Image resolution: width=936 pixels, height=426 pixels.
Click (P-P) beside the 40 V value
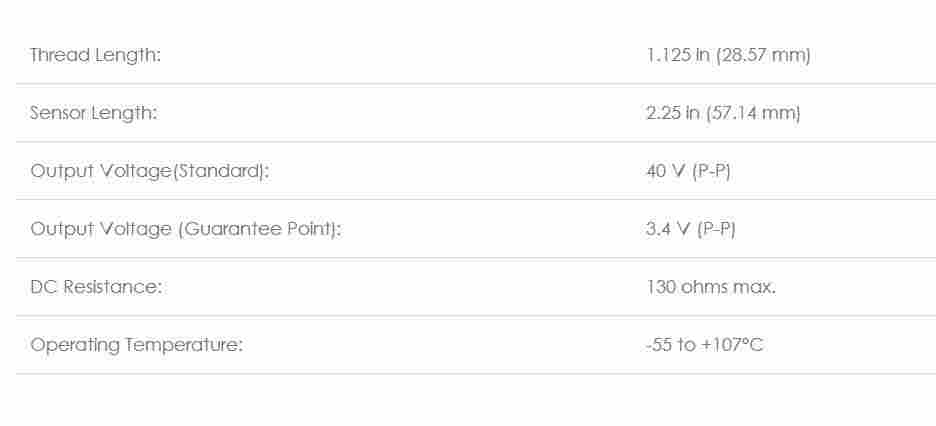click(711, 171)
